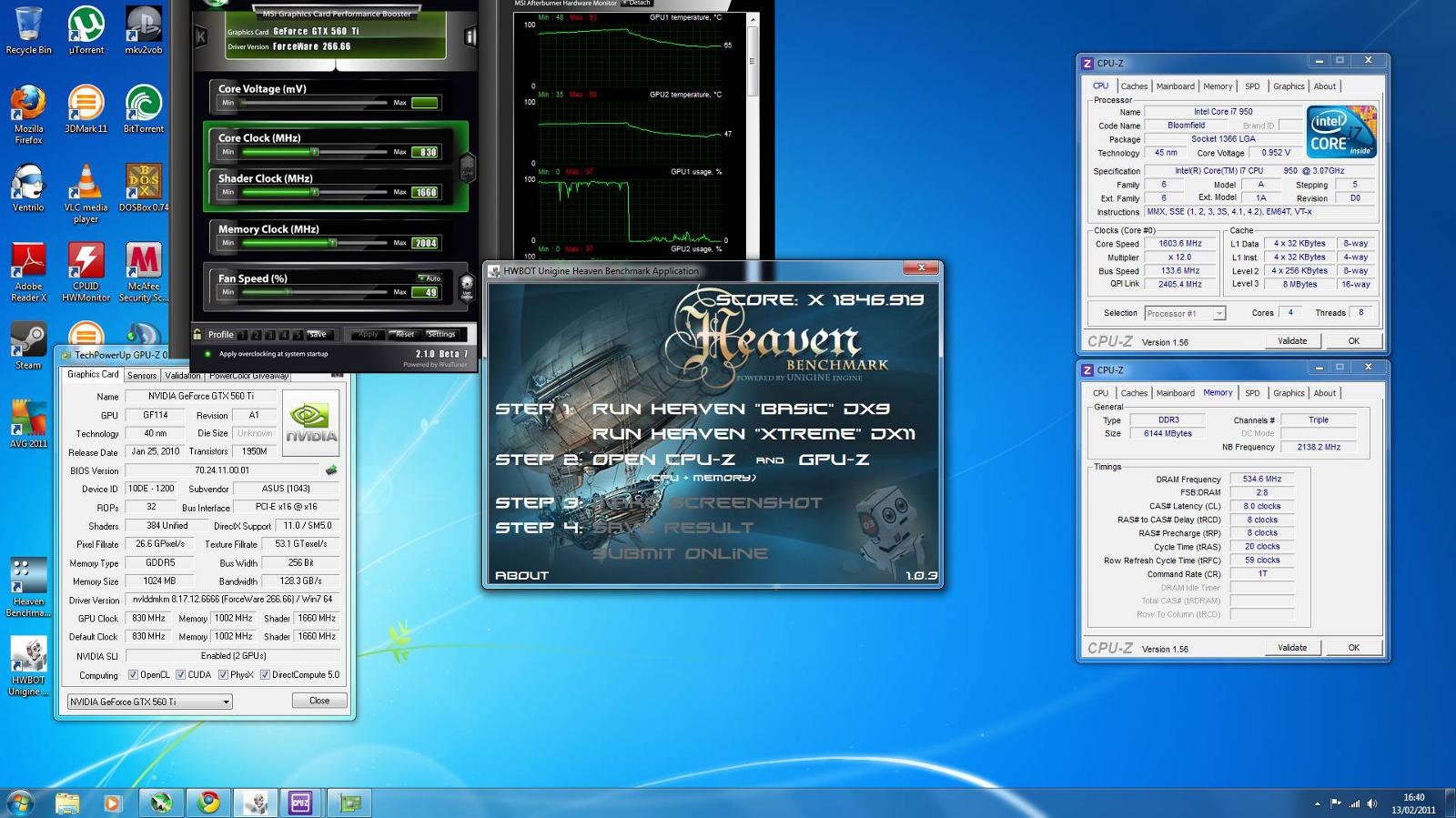Open the CPU-Z Processor #1 selection dropdown

pyautogui.click(x=1185, y=313)
